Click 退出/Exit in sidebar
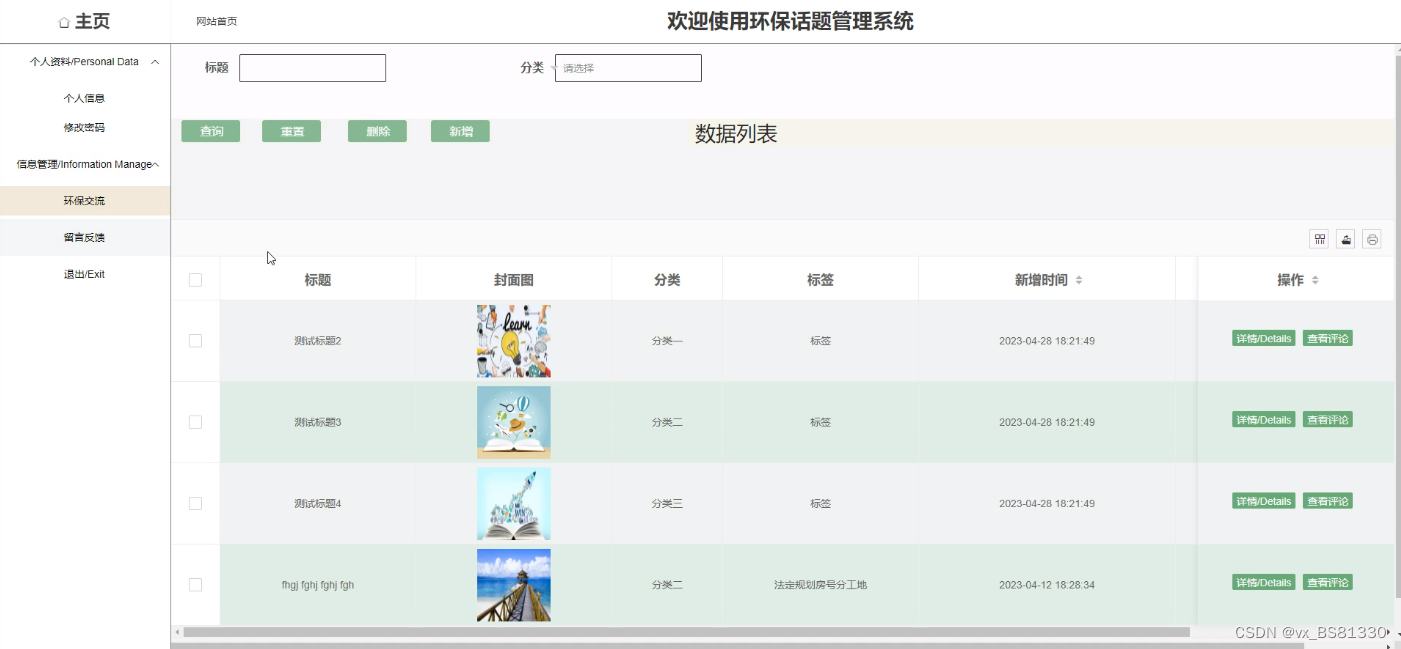The image size is (1401, 649). (x=84, y=274)
